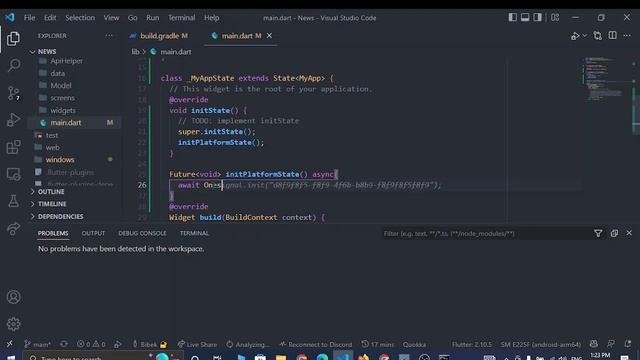Close the bottom panel
The height and width of the screenshot is (360, 640).
[629, 233]
